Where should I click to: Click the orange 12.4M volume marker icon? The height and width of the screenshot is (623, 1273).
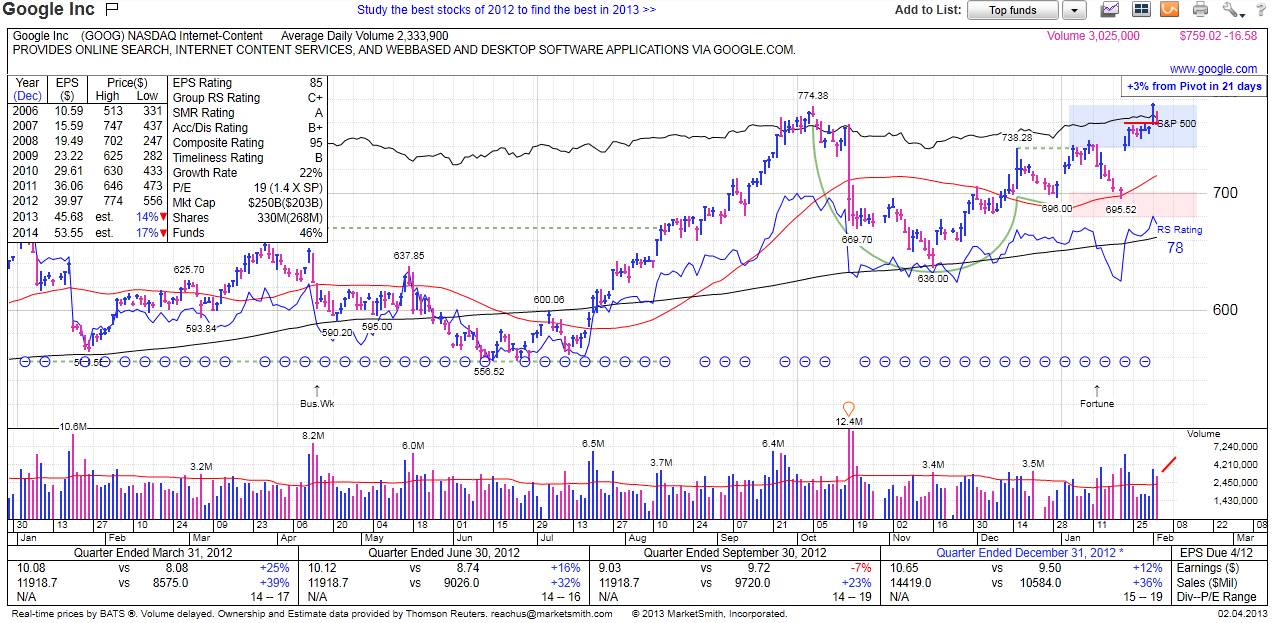pyautogui.click(x=849, y=408)
